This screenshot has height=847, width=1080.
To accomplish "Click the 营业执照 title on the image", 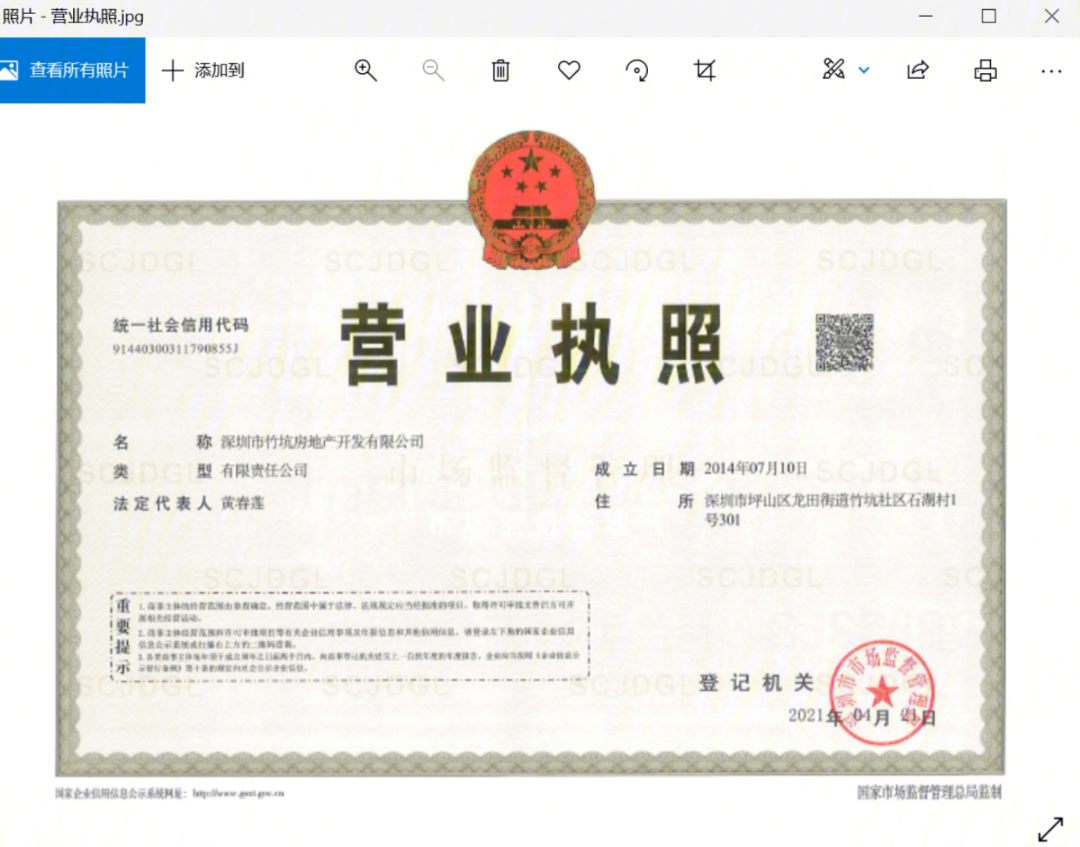I will click(531, 344).
